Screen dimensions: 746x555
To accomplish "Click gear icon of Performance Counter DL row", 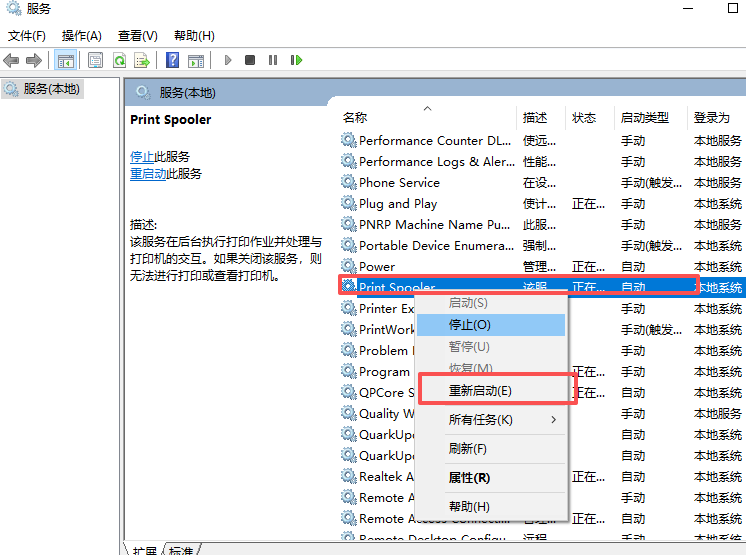I will pyautogui.click(x=349, y=140).
